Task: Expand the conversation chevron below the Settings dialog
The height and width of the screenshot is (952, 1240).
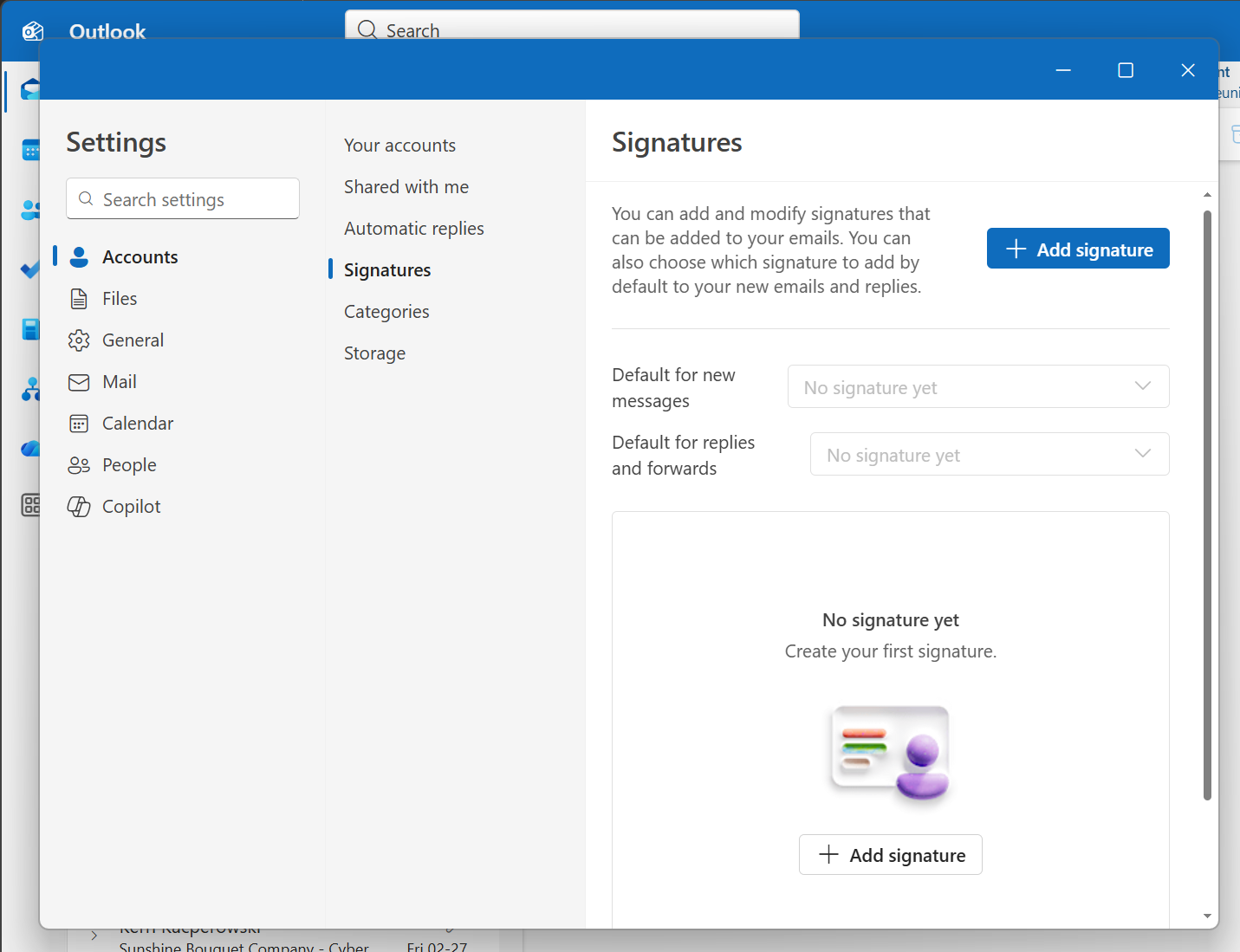Action: coord(94,936)
